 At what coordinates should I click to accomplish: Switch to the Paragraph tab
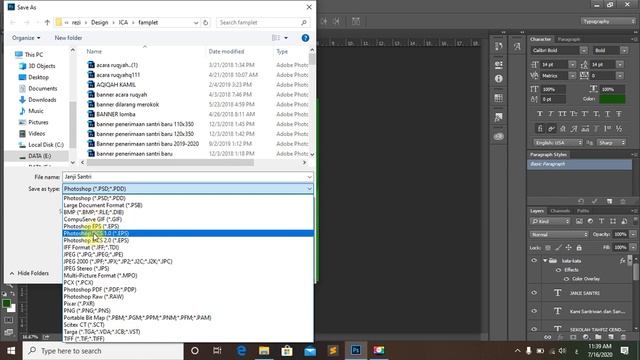click(x=569, y=40)
